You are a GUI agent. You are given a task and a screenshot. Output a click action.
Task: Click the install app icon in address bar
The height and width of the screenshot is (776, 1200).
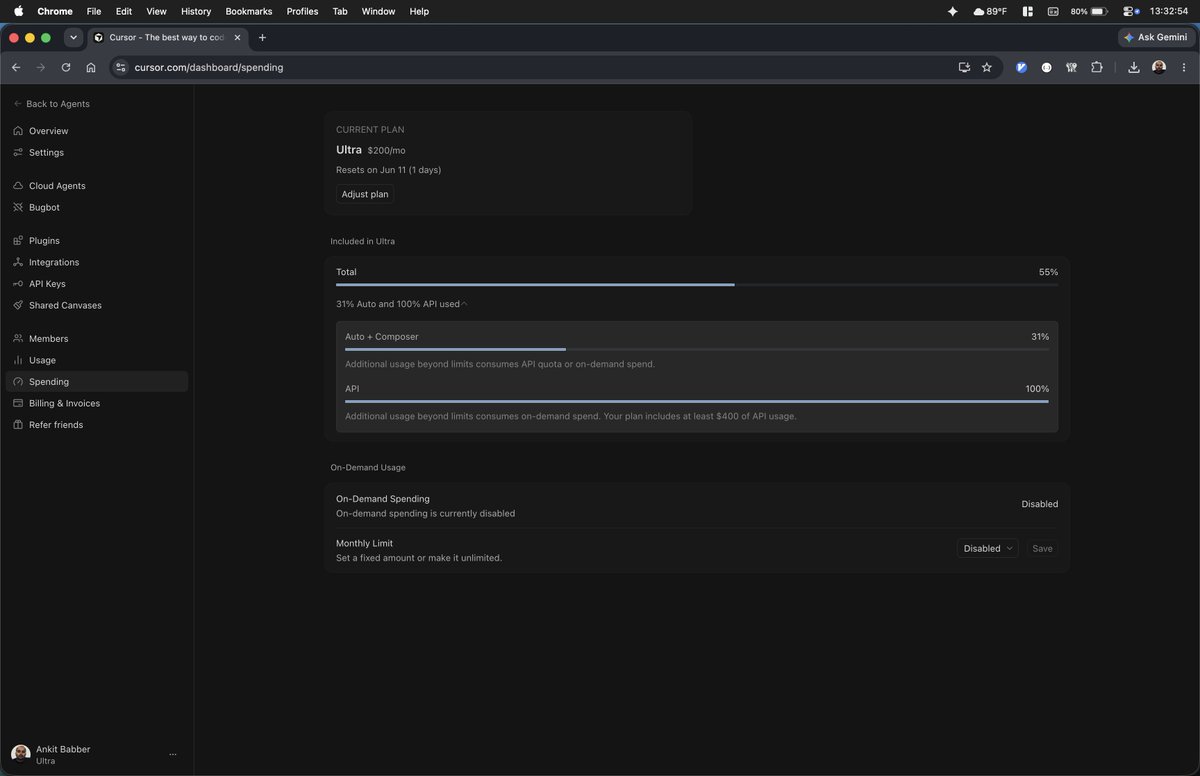[x=964, y=67]
